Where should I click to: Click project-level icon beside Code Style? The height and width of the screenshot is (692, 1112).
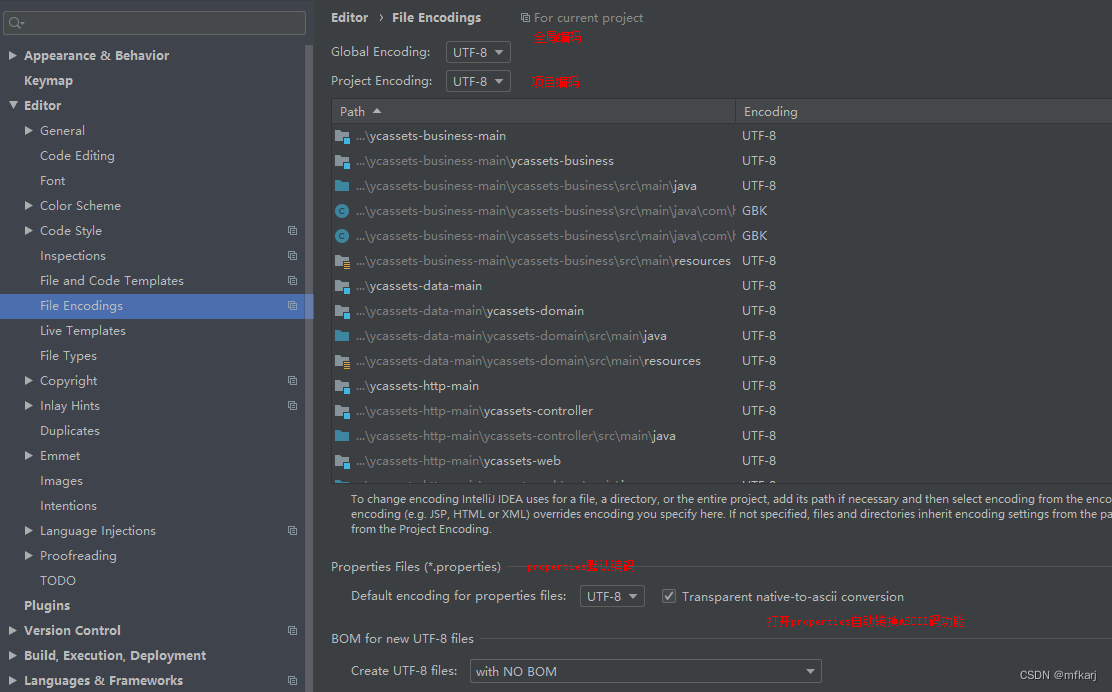(292, 230)
